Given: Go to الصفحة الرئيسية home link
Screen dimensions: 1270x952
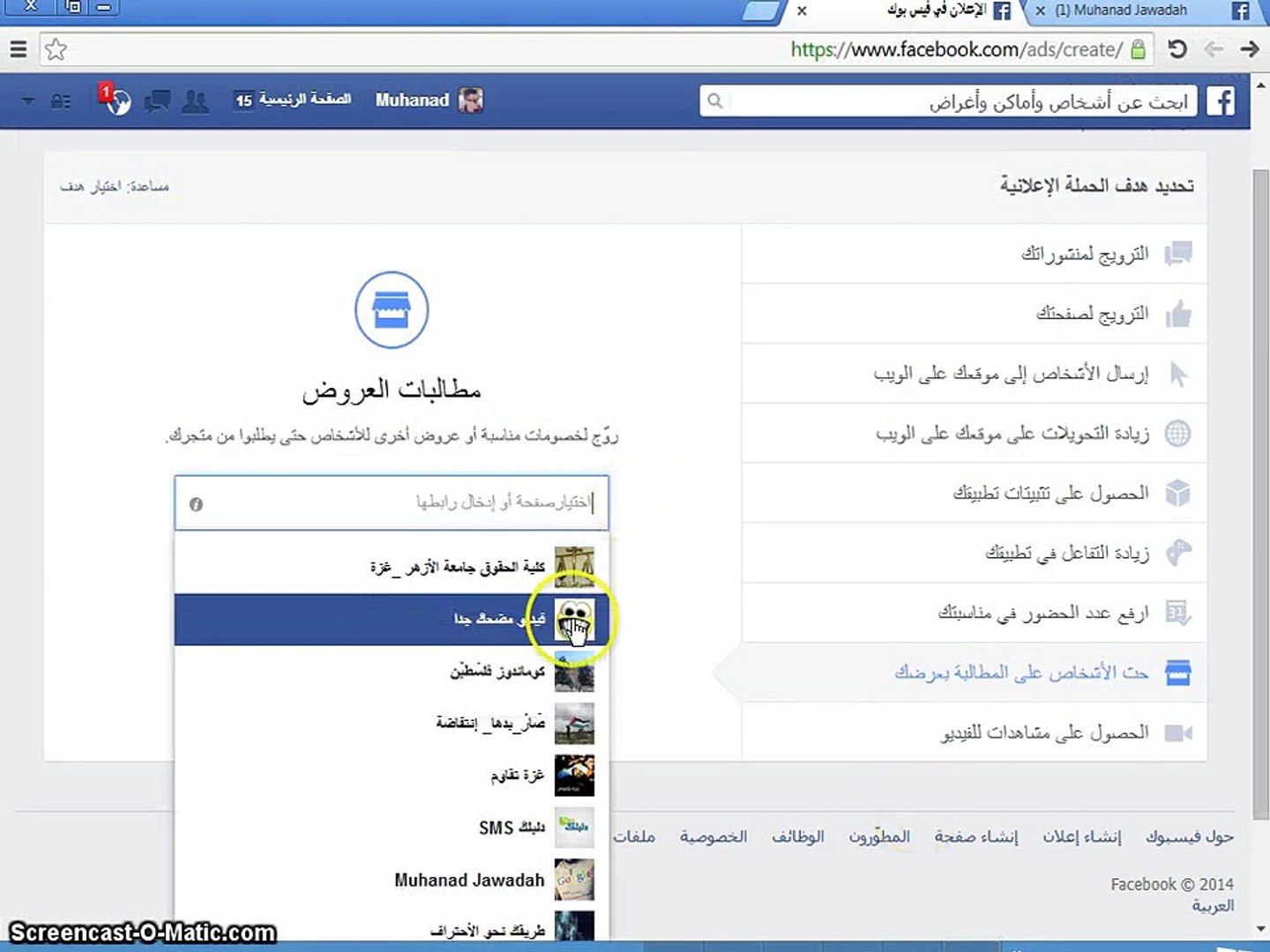Looking at the screenshot, I should coord(304,100).
